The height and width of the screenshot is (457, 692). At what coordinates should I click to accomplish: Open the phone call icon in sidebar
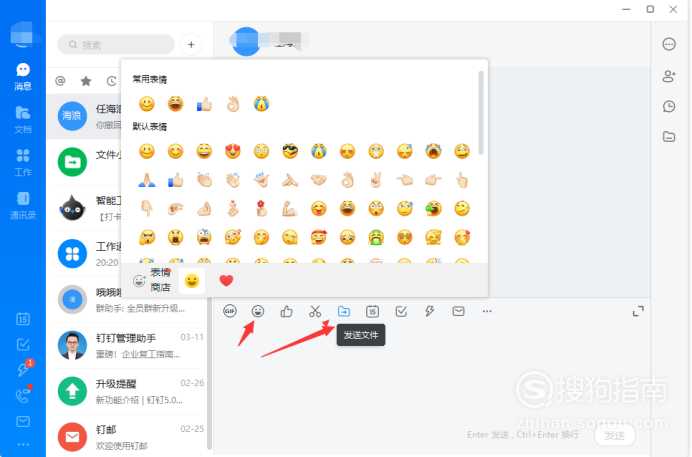(x=23, y=395)
